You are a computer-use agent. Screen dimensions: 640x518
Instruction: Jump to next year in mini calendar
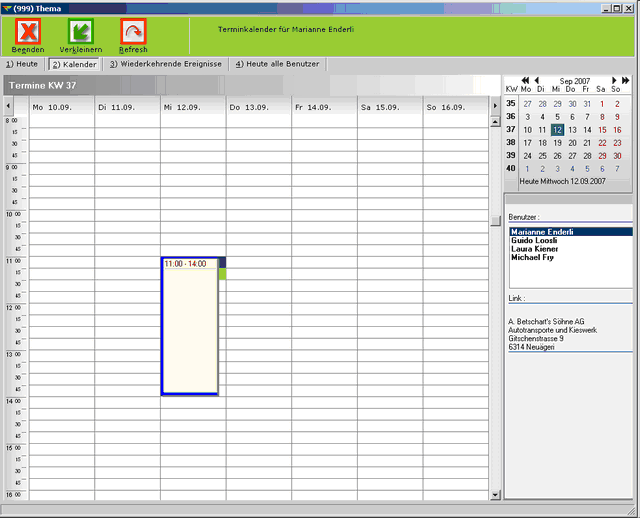point(626,80)
